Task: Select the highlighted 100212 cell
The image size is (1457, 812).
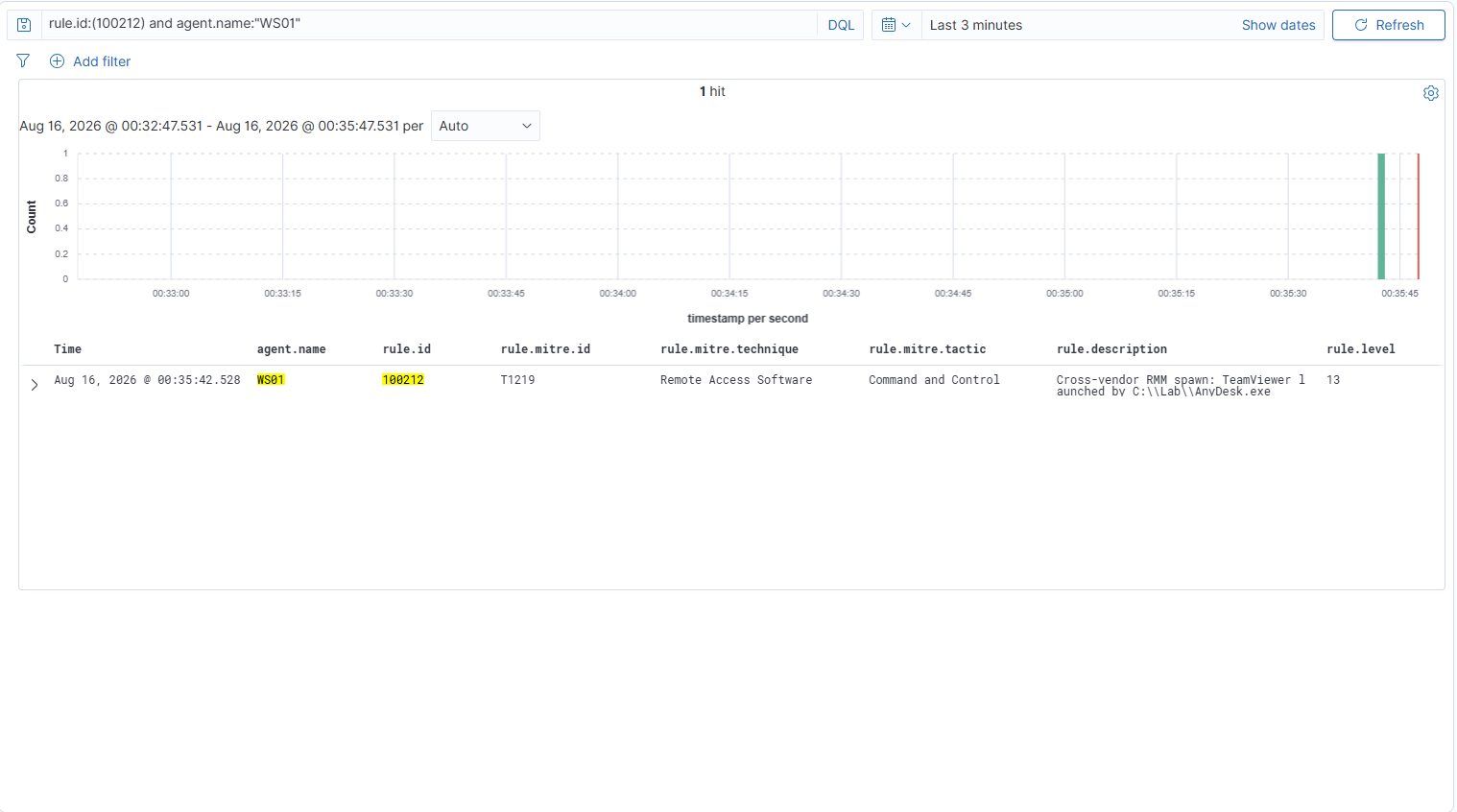Action: [403, 380]
